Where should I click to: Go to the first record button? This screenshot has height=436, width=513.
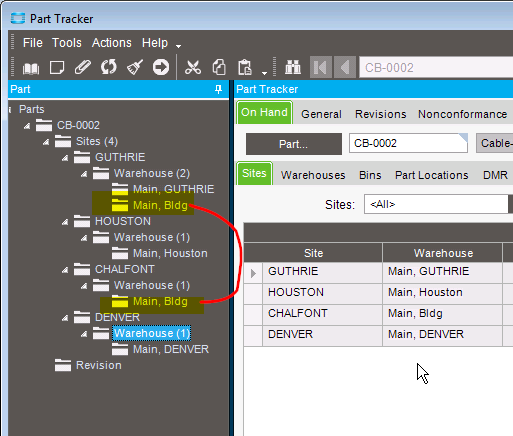(x=321, y=68)
